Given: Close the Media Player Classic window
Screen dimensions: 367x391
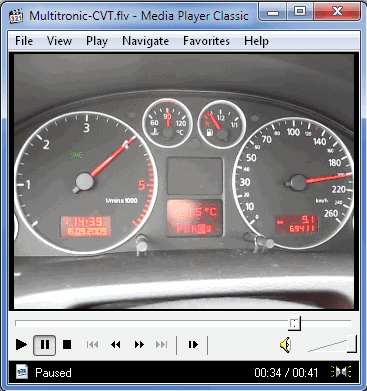Looking at the screenshot, I should [x=337, y=12].
